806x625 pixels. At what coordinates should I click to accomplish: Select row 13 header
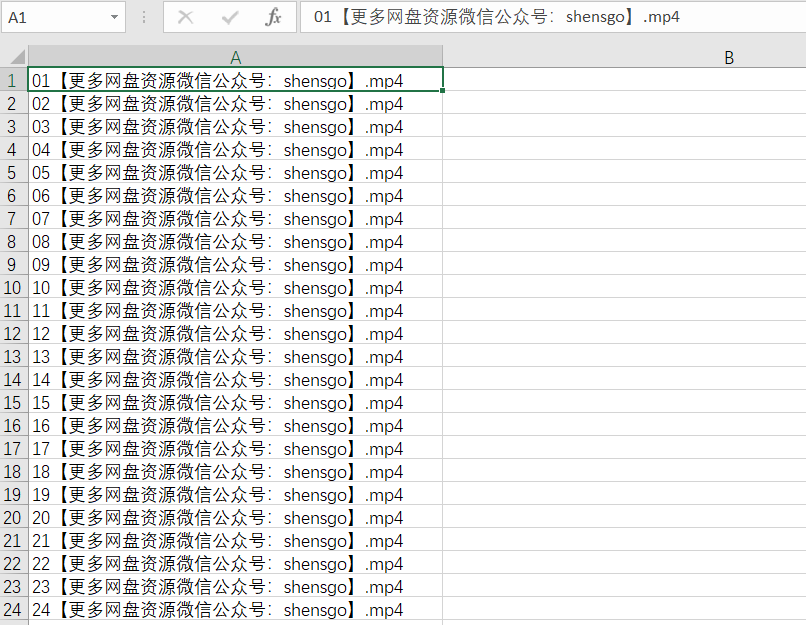[x=12, y=357]
